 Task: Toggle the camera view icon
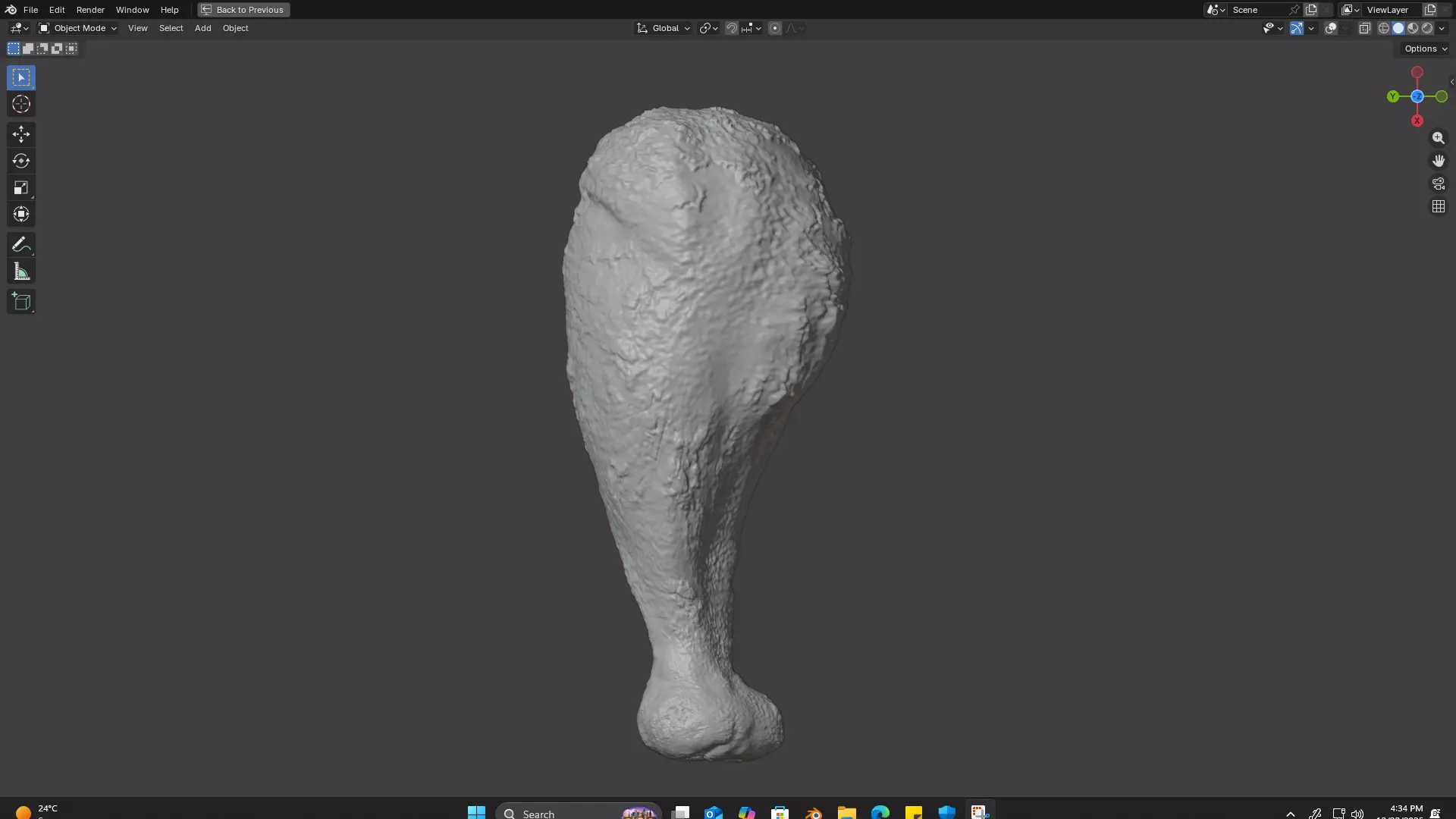click(1439, 184)
